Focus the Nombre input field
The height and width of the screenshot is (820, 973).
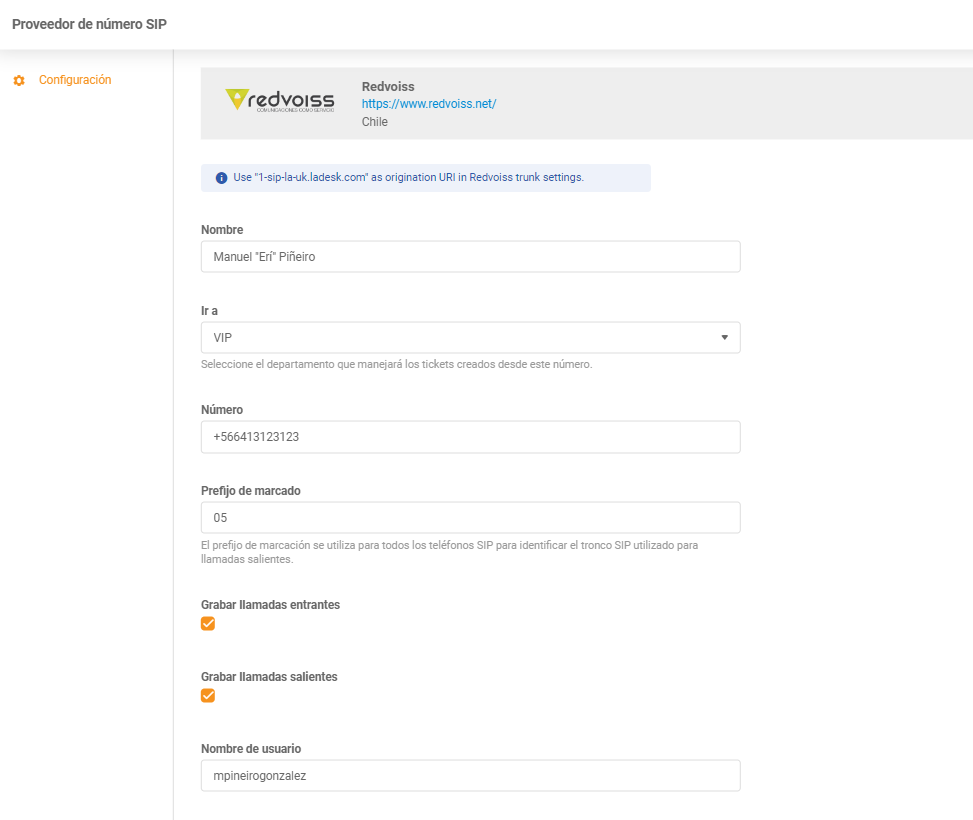pos(470,257)
